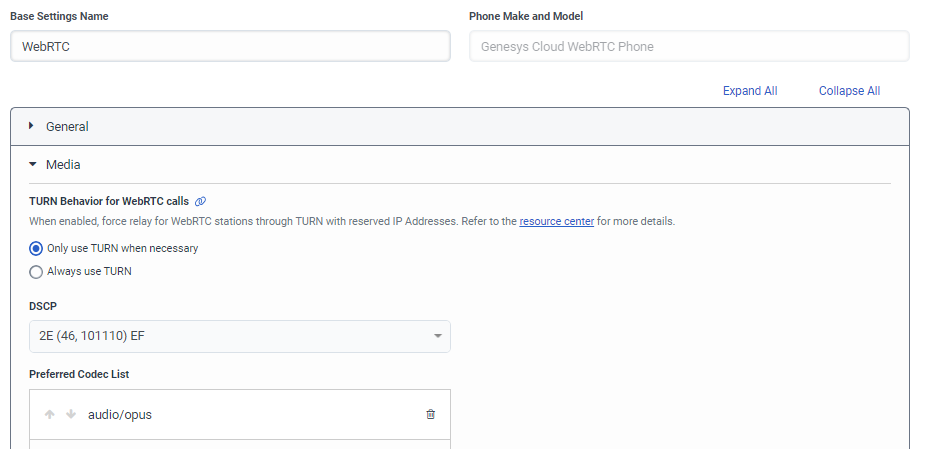The height and width of the screenshot is (449, 926).
Task: Select Only use TURN when necessary
Action: (37, 248)
